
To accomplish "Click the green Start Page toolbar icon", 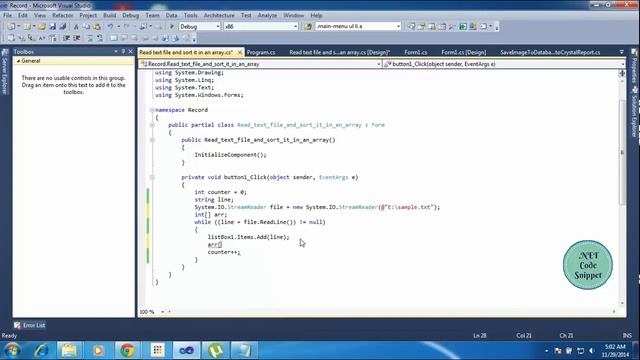I will [463, 27].
